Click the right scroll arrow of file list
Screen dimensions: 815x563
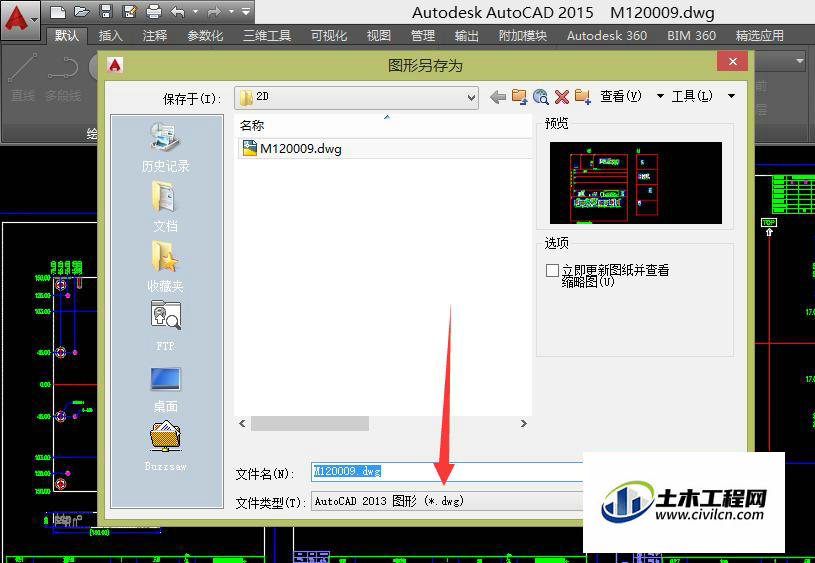click(x=523, y=423)
